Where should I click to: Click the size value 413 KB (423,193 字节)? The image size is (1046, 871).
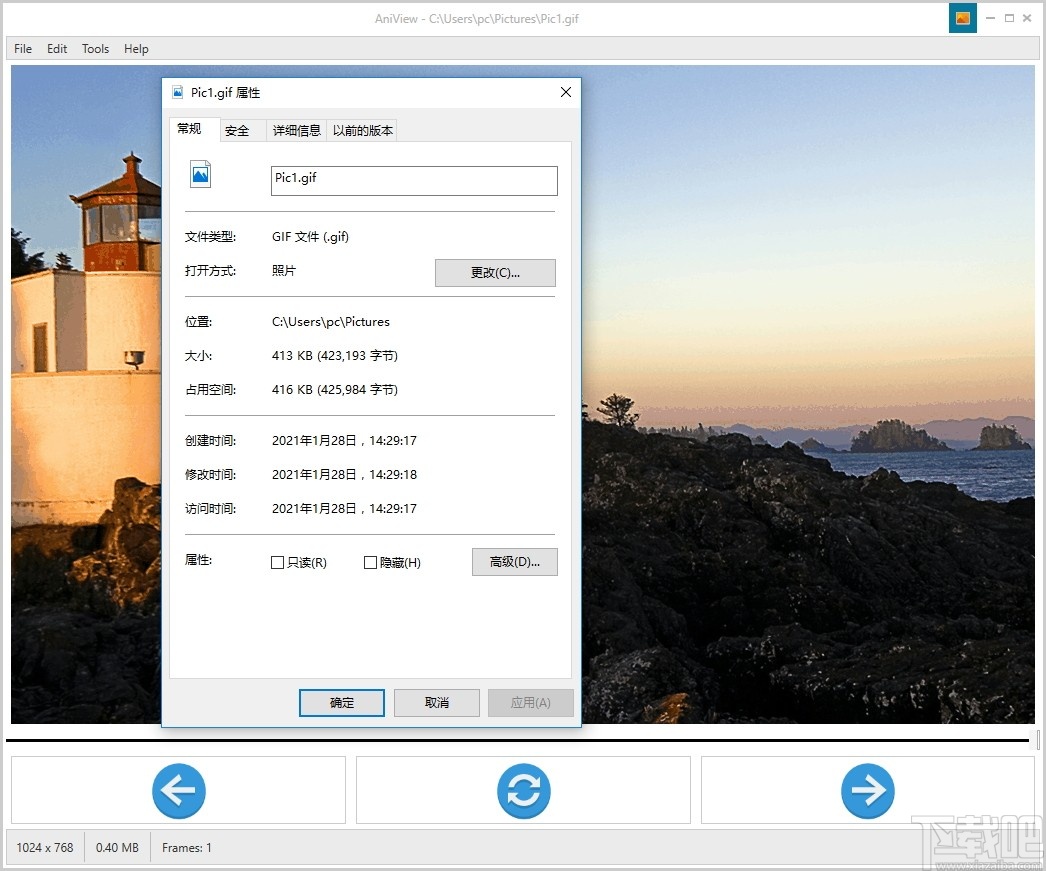335,355
